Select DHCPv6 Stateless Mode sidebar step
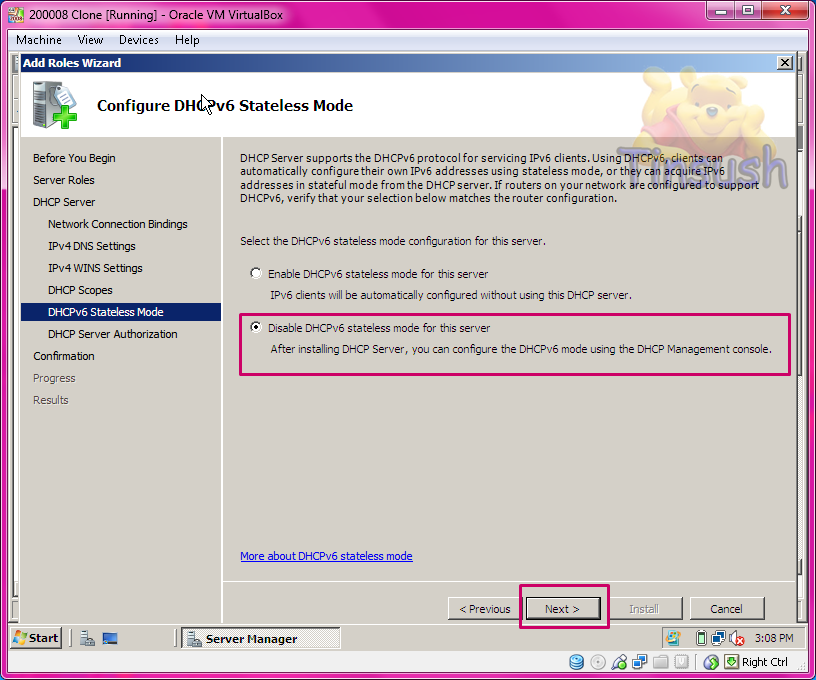The width and height of the screenshot is (816, 680). point(121,312)
